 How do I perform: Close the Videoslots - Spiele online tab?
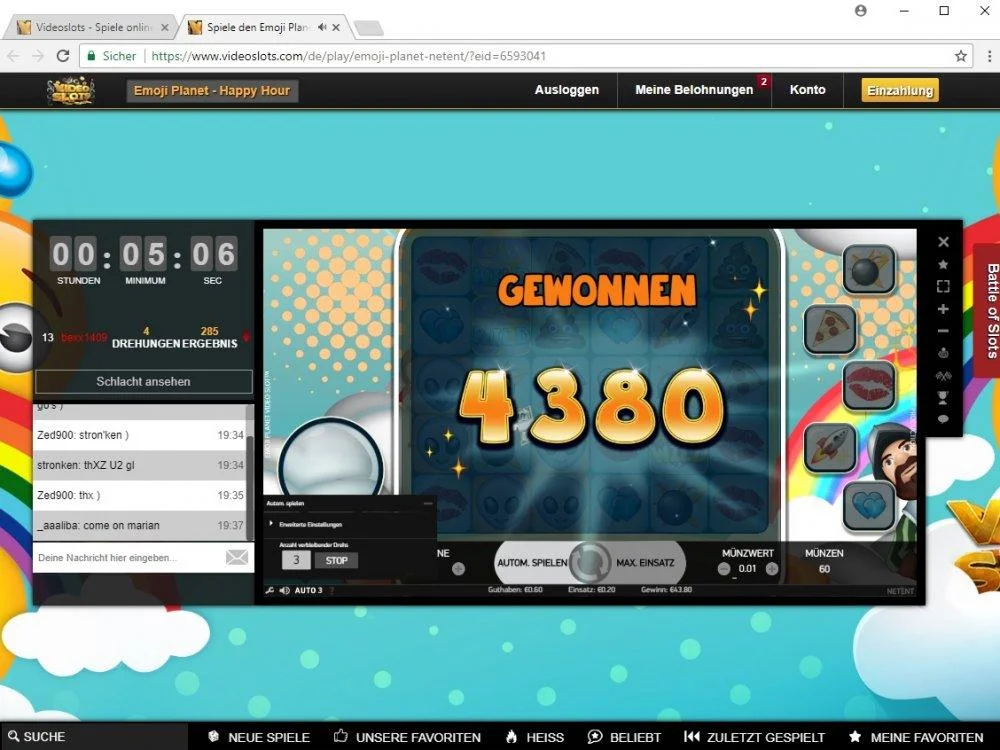pos(165,27)
